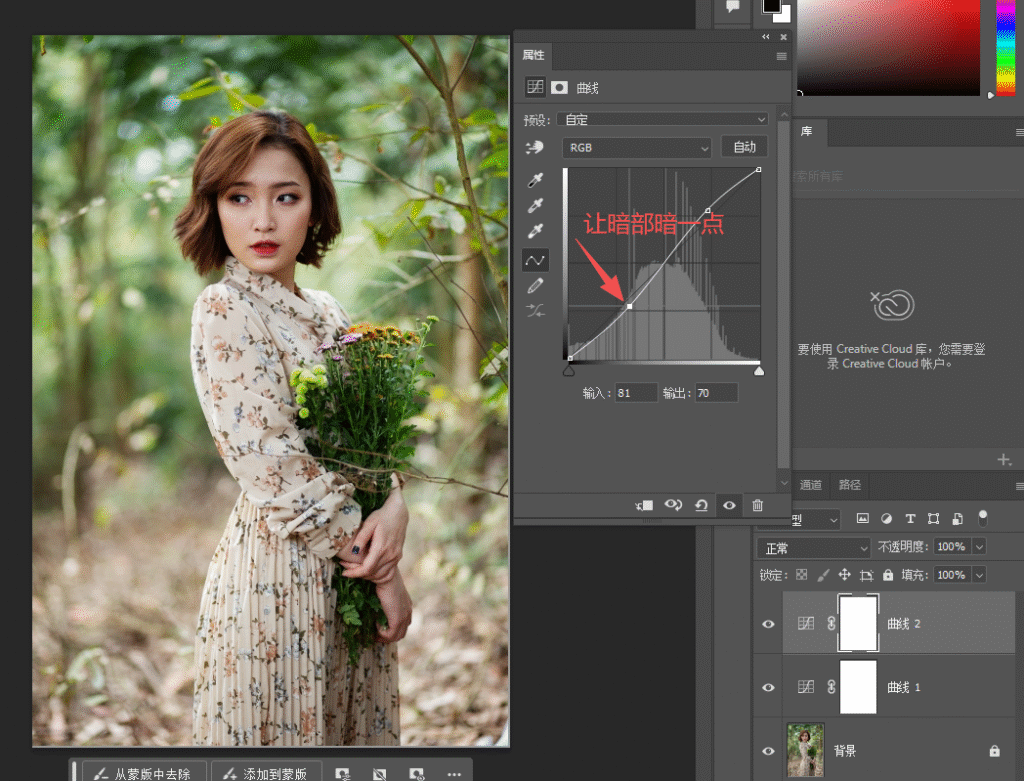This screenshot has width=1024, height=781.
Task: Select the 库 panel tab
Action: click(x=807, y=132)
